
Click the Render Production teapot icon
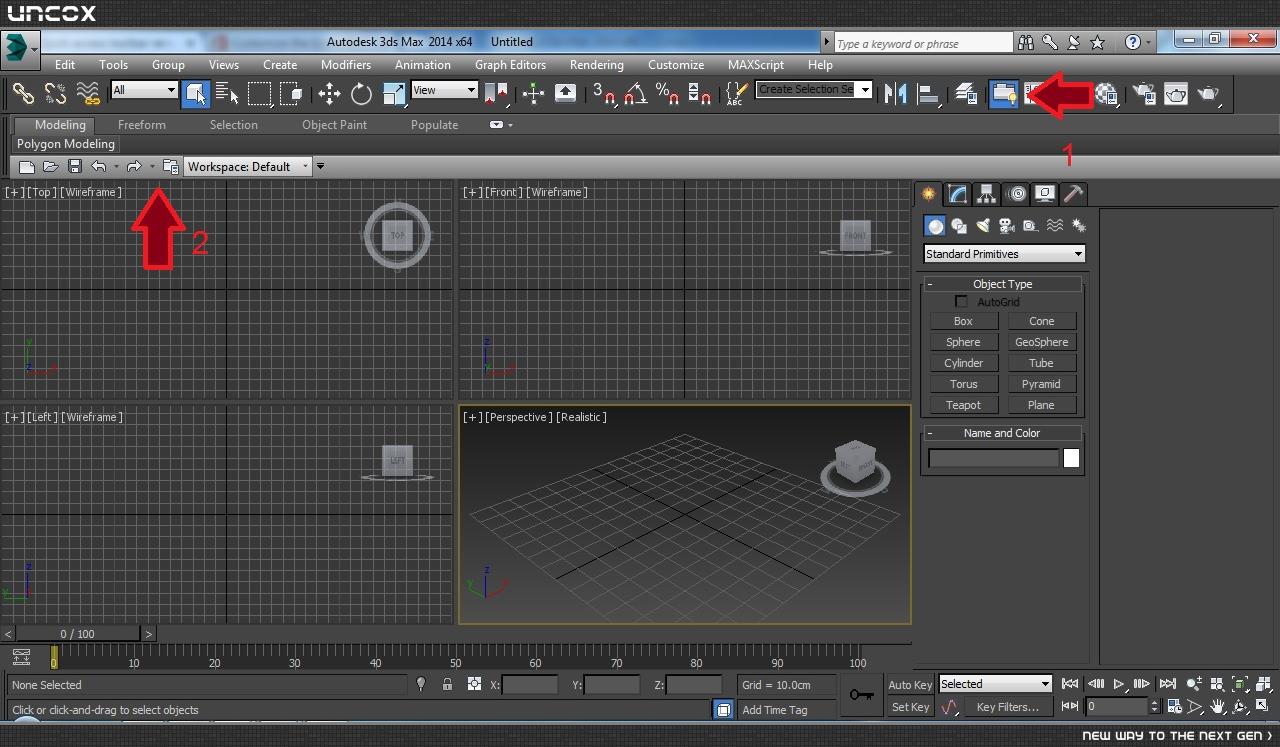click(x=1209, y=93)
